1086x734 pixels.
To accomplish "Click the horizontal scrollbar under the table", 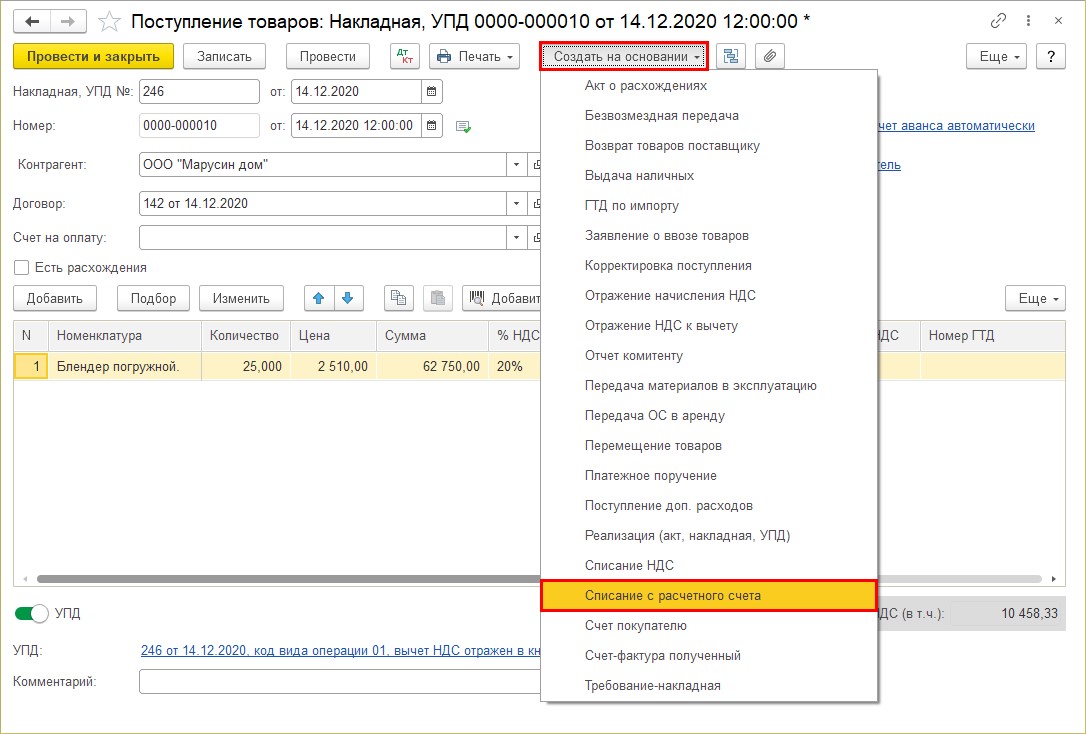I will (539, 579).
